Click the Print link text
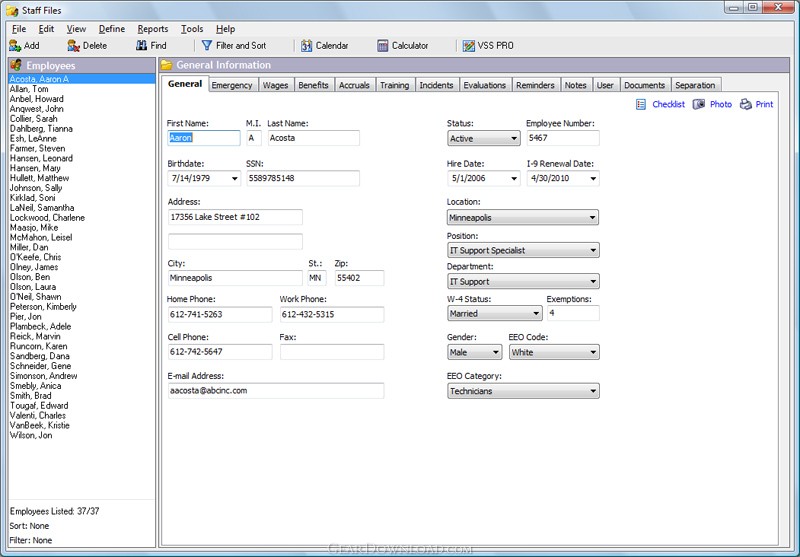Image resolution: width=800 pixels, height=557 pixels. pos(764,104)
